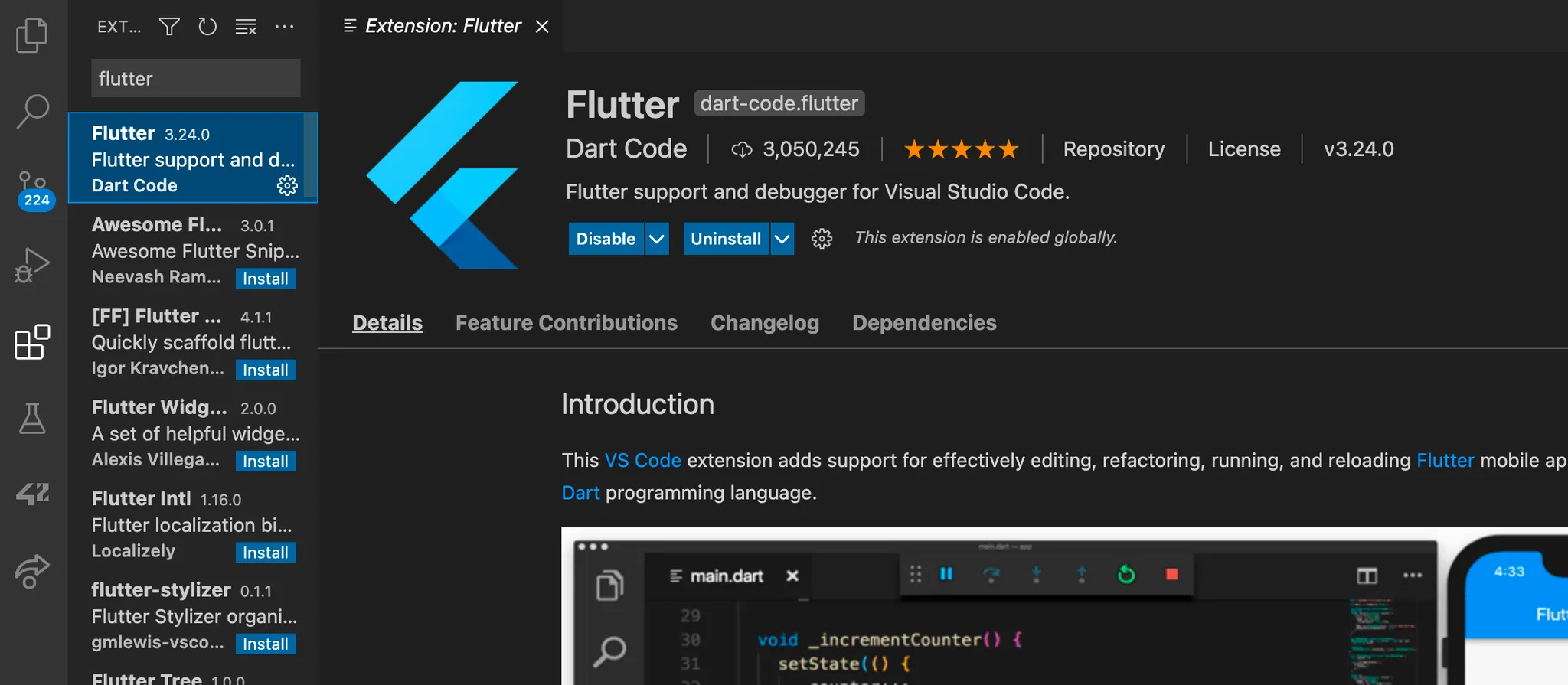The width and height of the screenshot is (1568, 685).
Task: Open extensions panel more actions menu
Action: pos(284,27)
